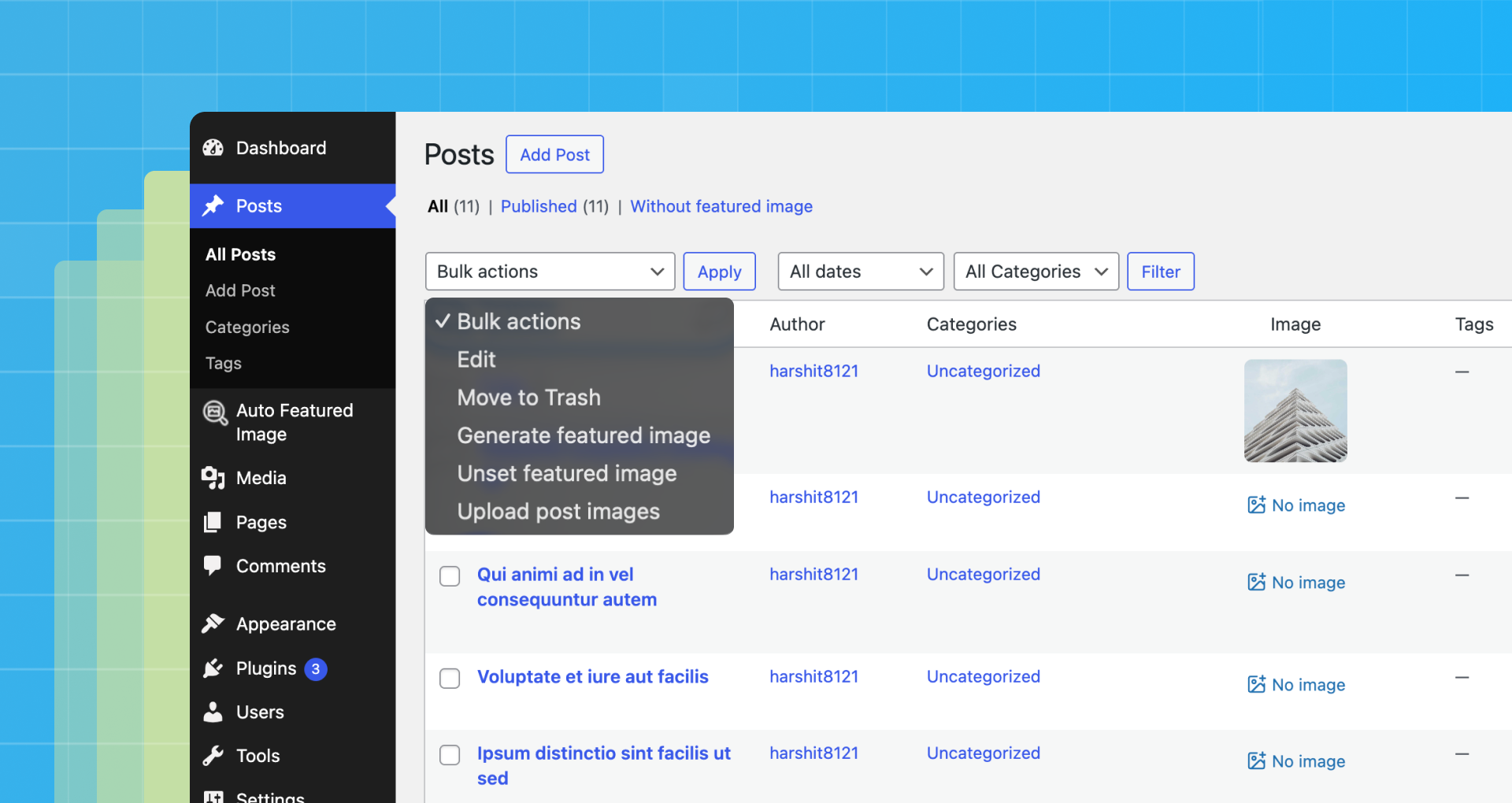The width and height of the screenshot is (1512, 803).
Task: Select the Posts pushpin icon
Action: coord(213,205)
